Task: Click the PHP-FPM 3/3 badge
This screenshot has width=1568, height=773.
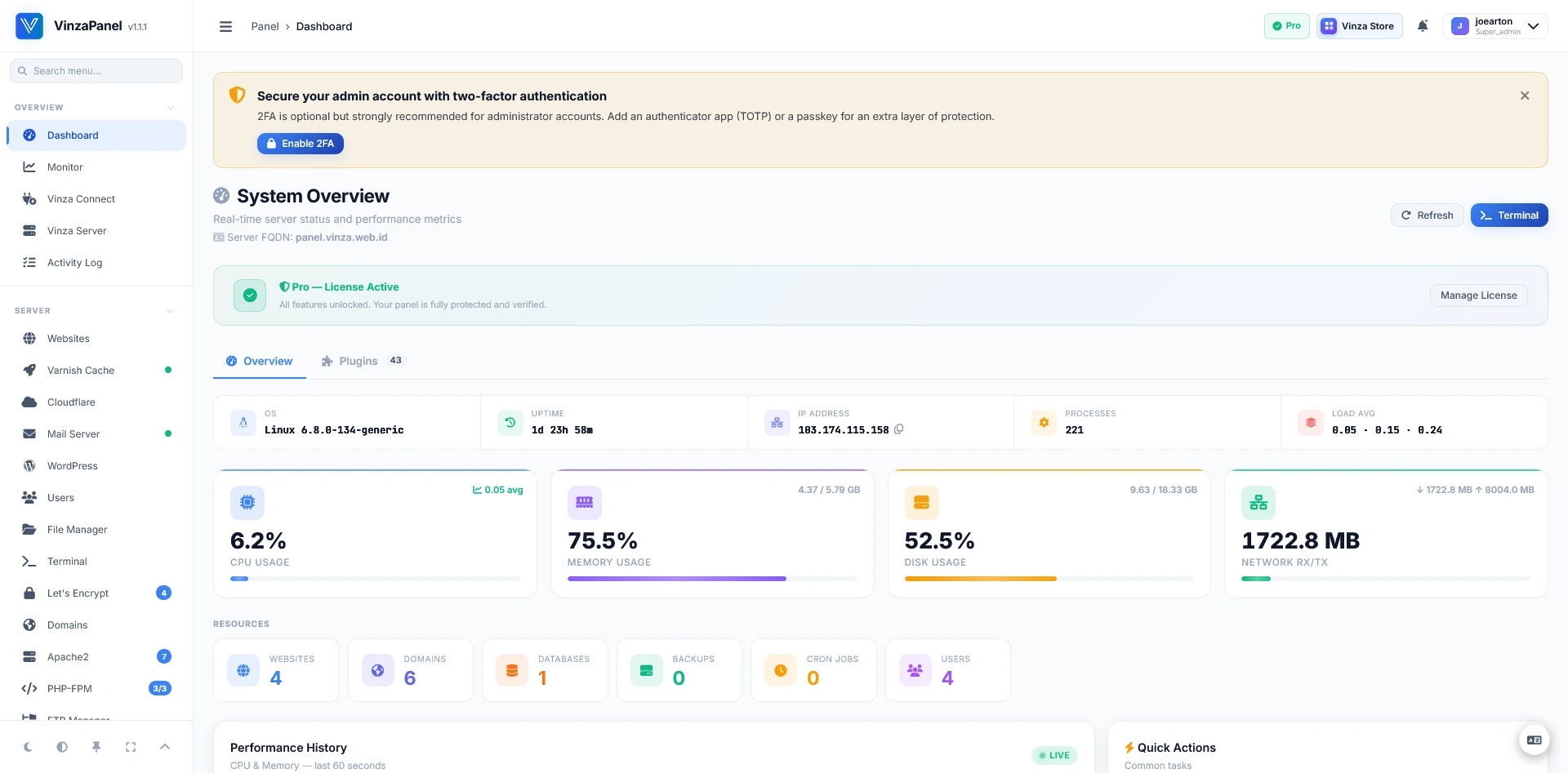Action: (x=160, y=689)
